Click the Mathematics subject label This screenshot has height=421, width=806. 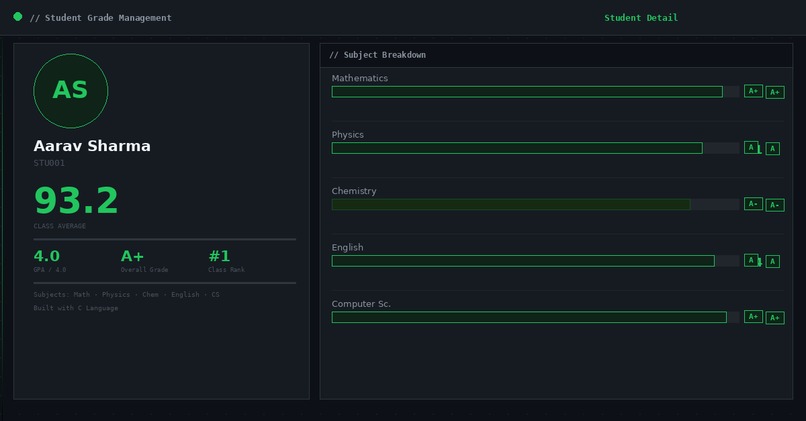point(360,78)
